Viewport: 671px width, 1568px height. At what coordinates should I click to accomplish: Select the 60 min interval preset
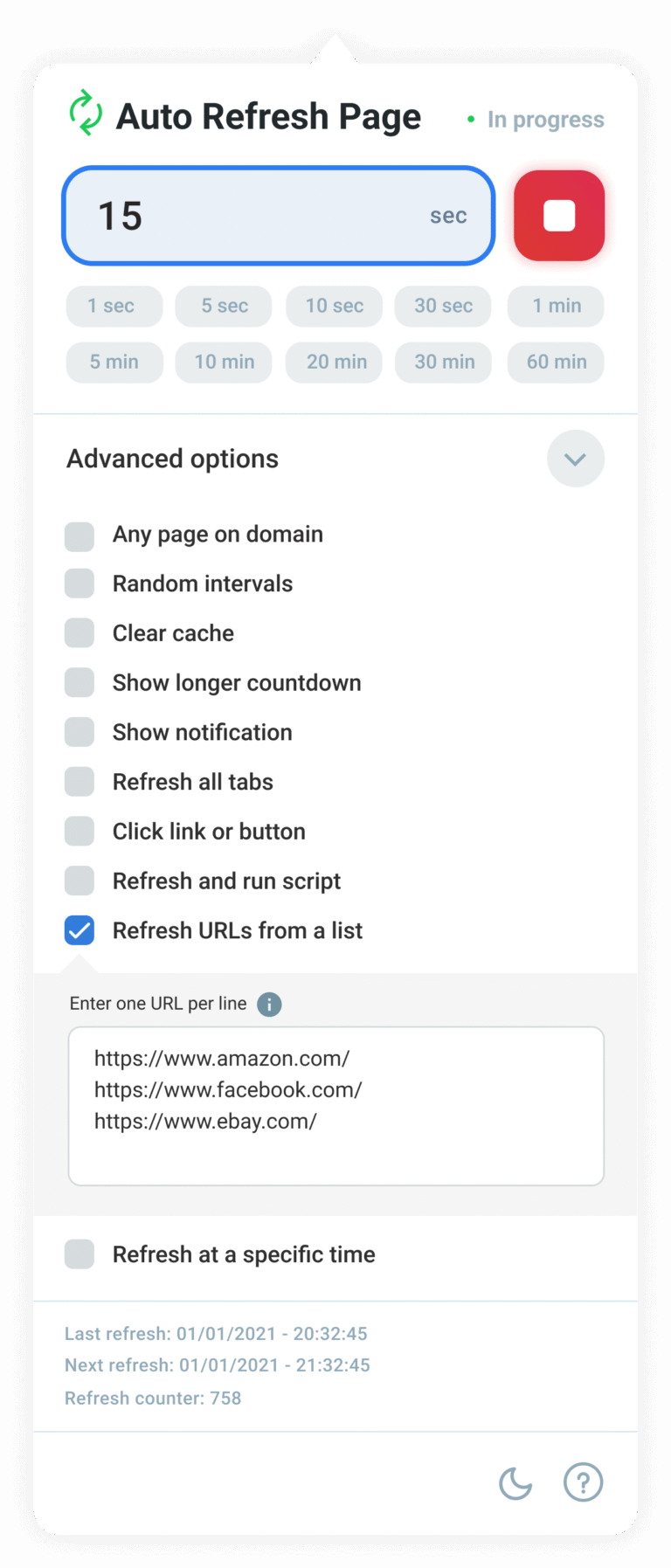[x=556, y=362]
